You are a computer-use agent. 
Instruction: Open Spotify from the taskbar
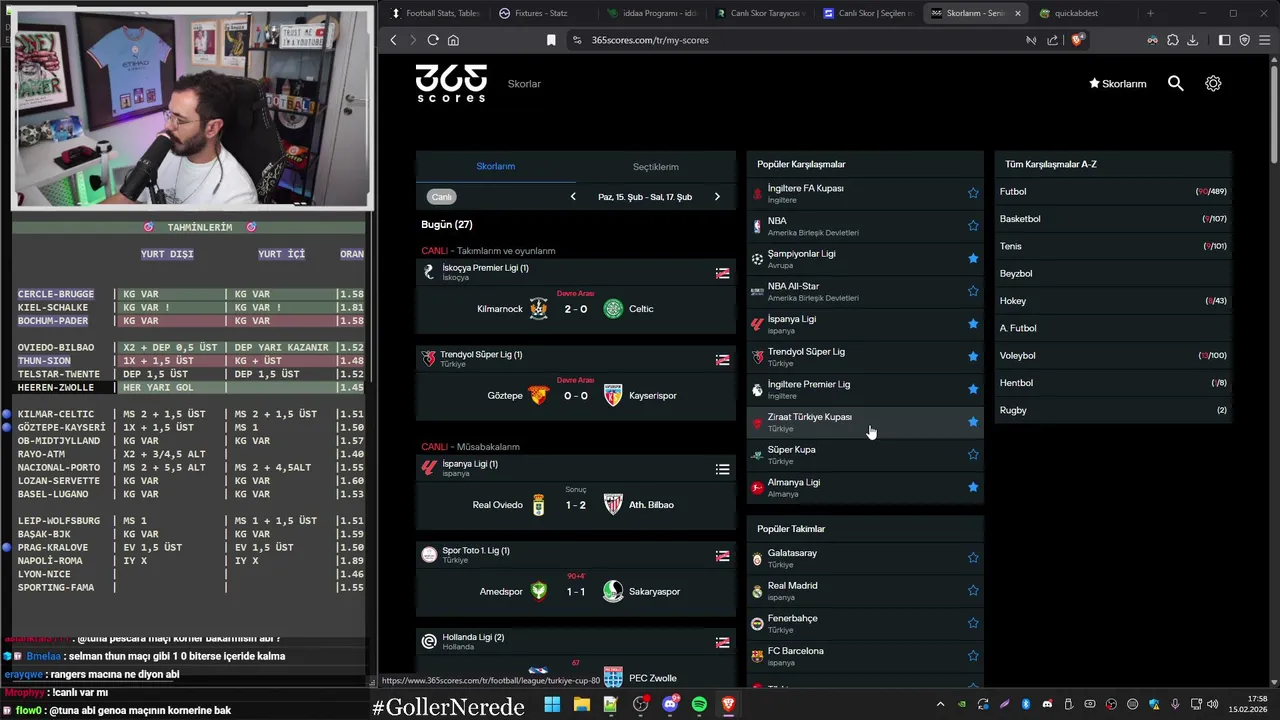point(699,705)
